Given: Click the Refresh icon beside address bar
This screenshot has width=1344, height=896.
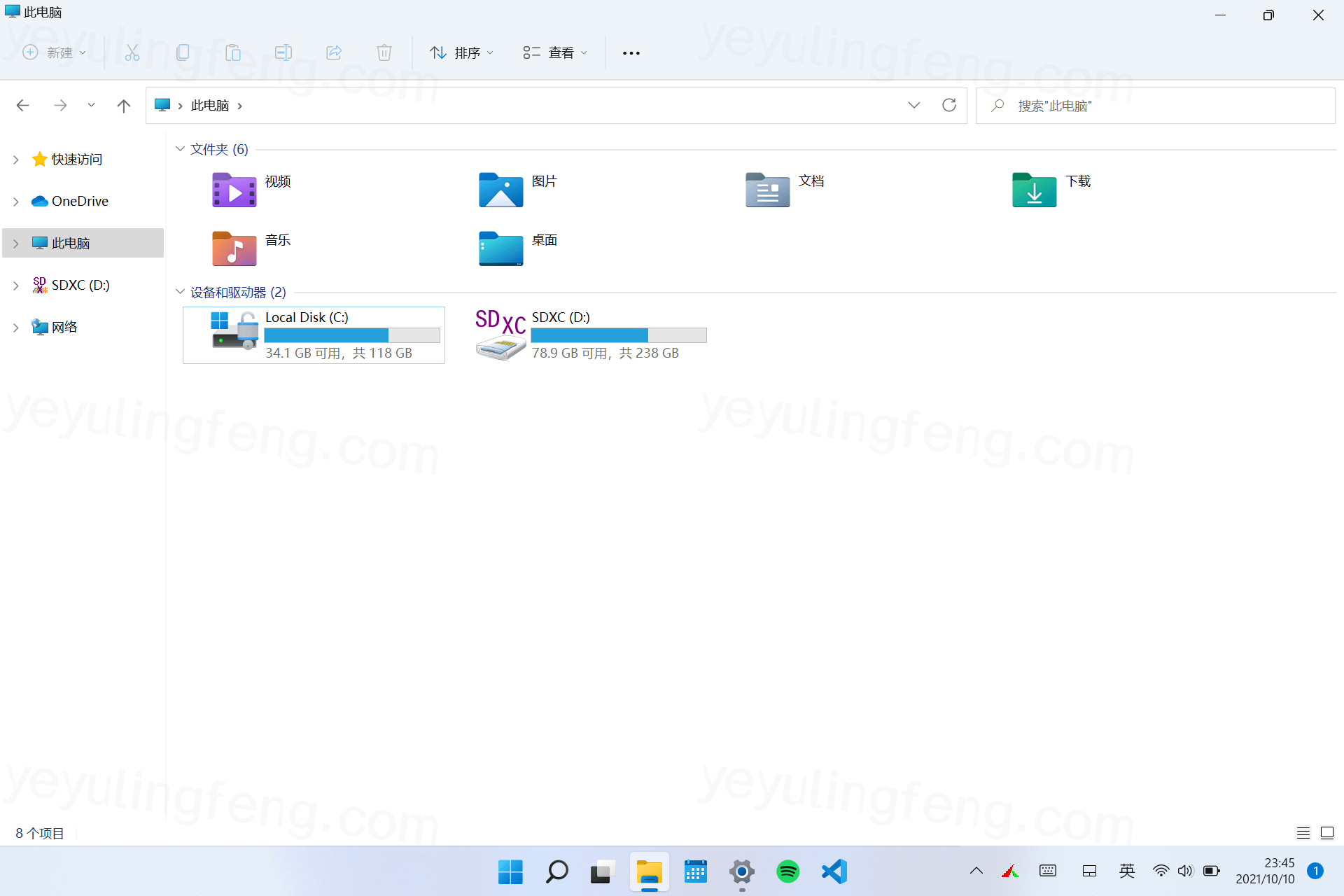Looking at the screenshot, I should pos(948,105).
